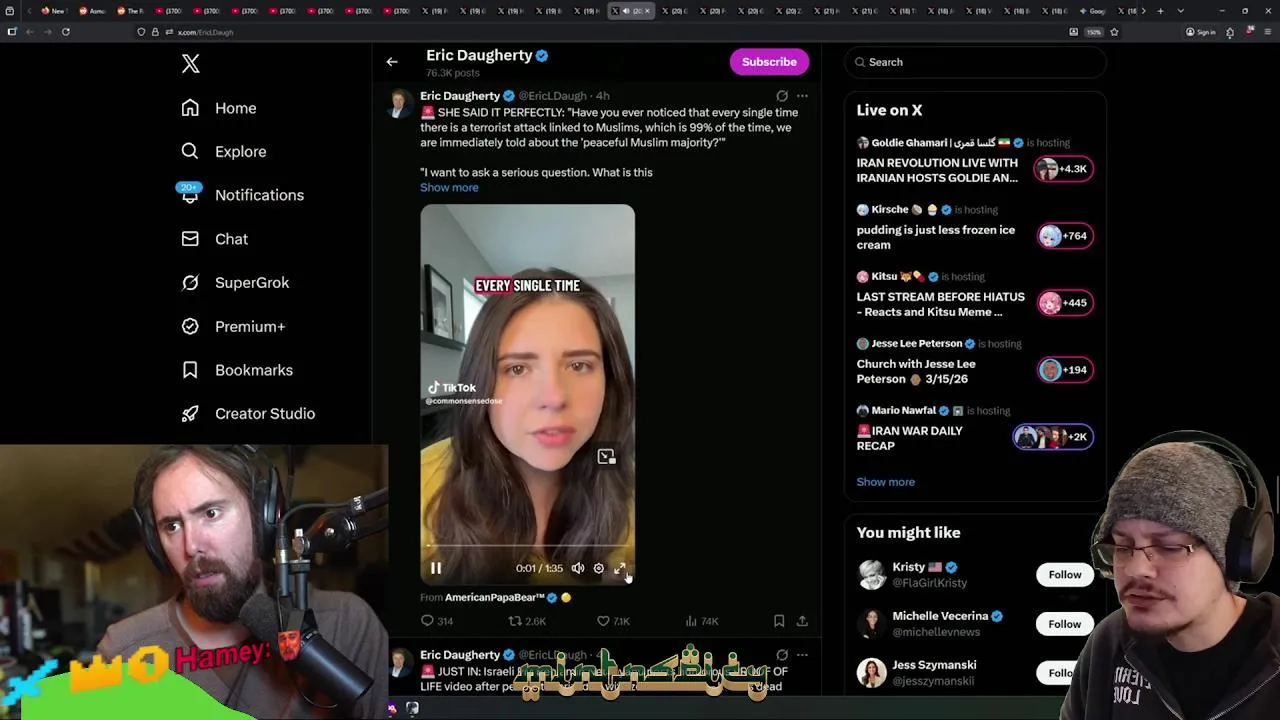Image resolution: width=1280 pixels, height=720 pixels.
Task: Click the +445 listeners badge
Action: [1065, 303]
